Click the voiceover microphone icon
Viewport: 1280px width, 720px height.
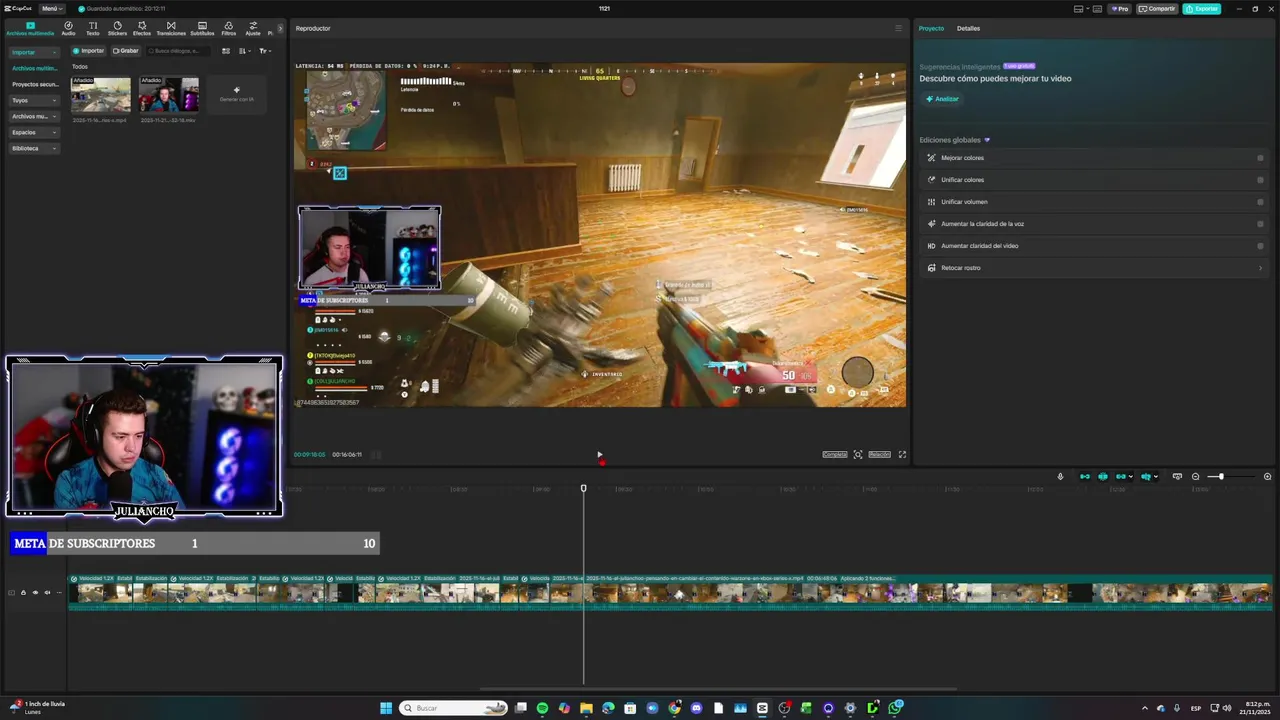tap(1060, 476)
